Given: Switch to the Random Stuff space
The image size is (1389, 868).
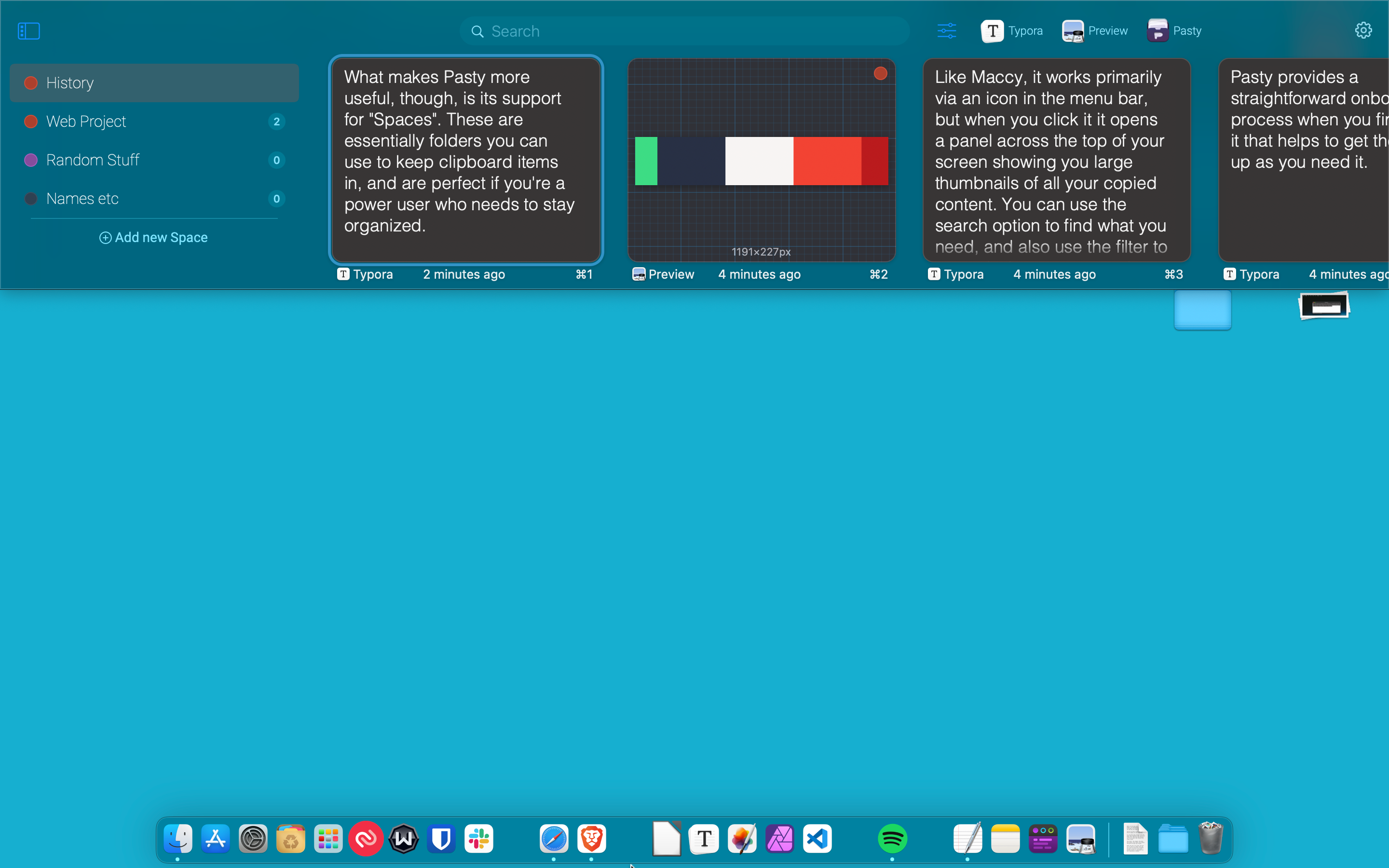Looking at the screenshot, I should pyautogui.click(x=93, y=160).
